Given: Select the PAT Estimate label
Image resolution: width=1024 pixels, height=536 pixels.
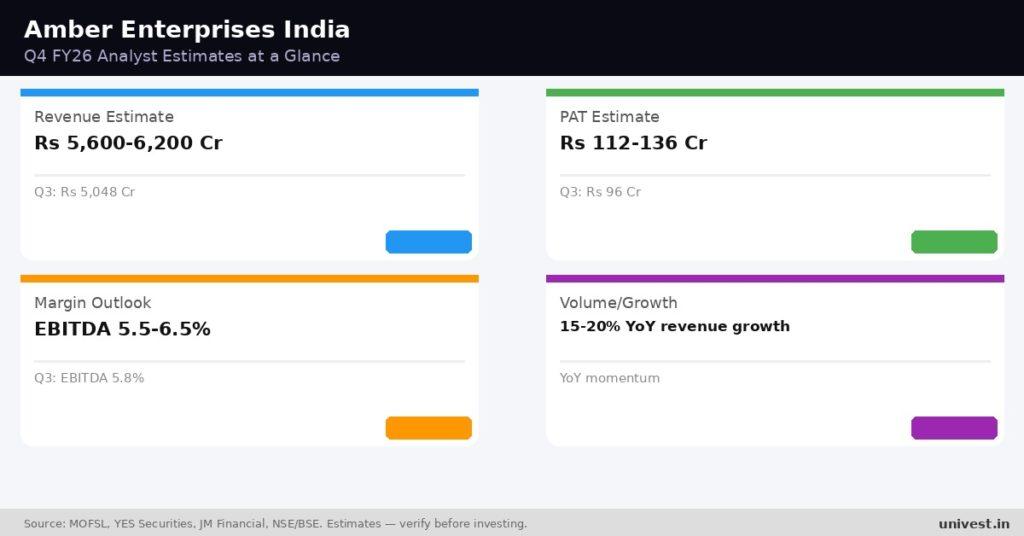Looking at the screenshot, I should [609, 117].
